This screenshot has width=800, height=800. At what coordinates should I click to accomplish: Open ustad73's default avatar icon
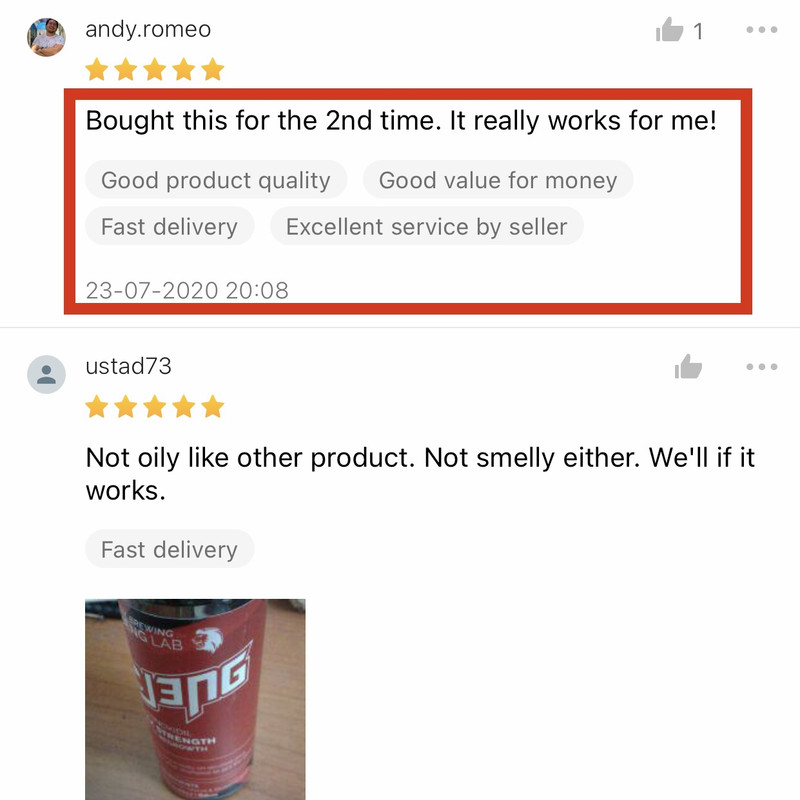(x=46, y=374)
